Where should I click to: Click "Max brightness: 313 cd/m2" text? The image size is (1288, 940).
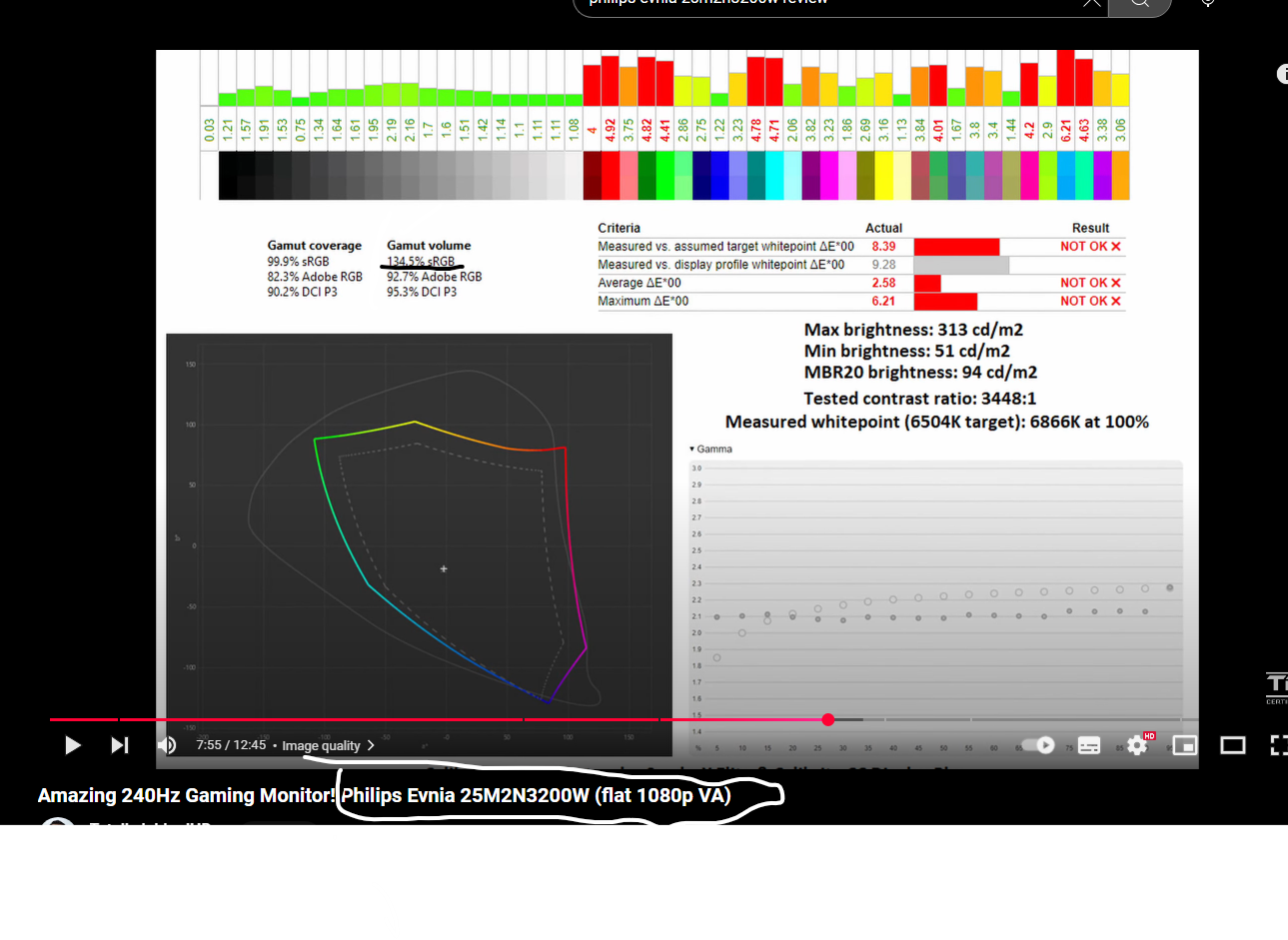tap(913, 330)
